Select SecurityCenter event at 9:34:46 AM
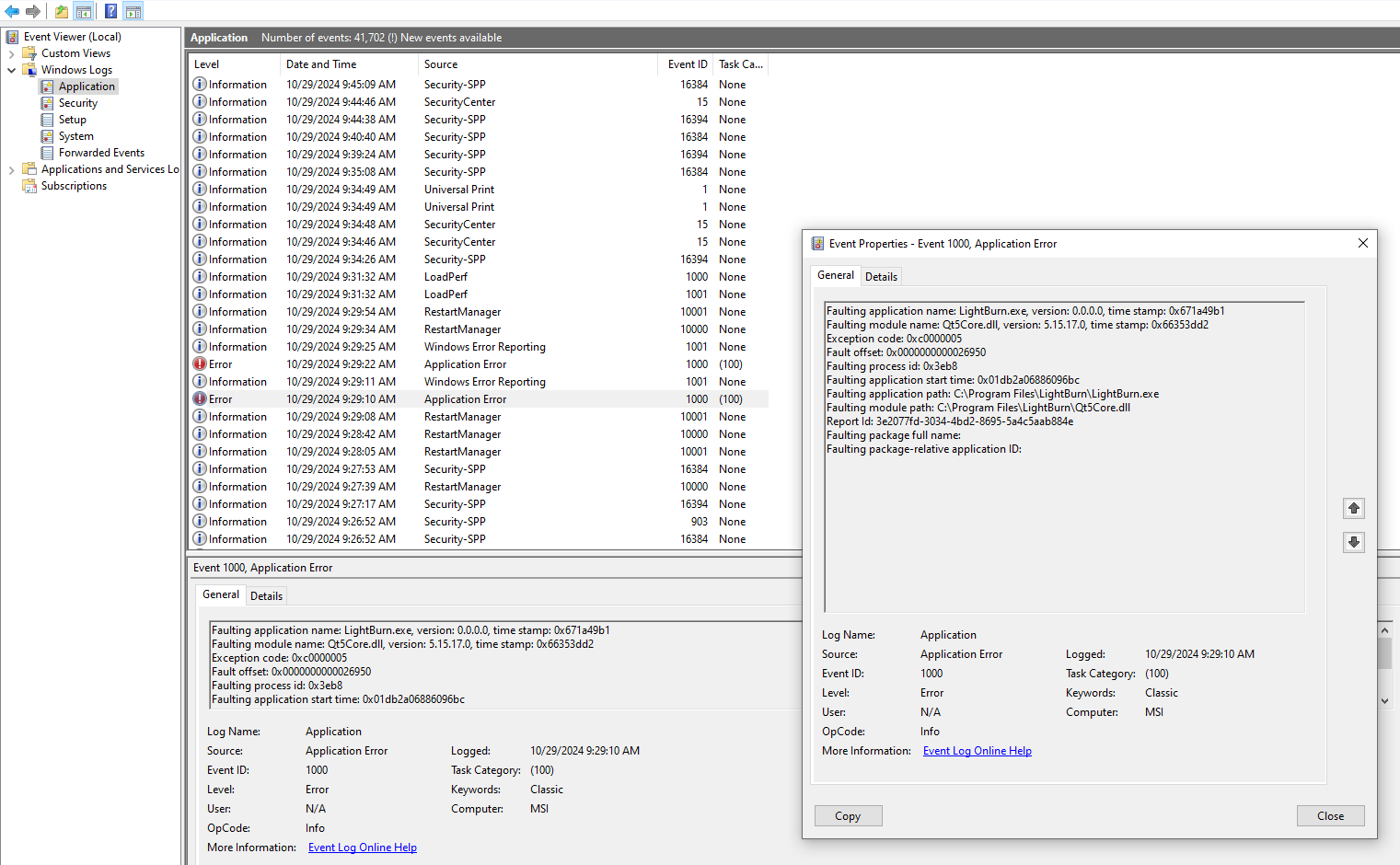 coord(479,242)
